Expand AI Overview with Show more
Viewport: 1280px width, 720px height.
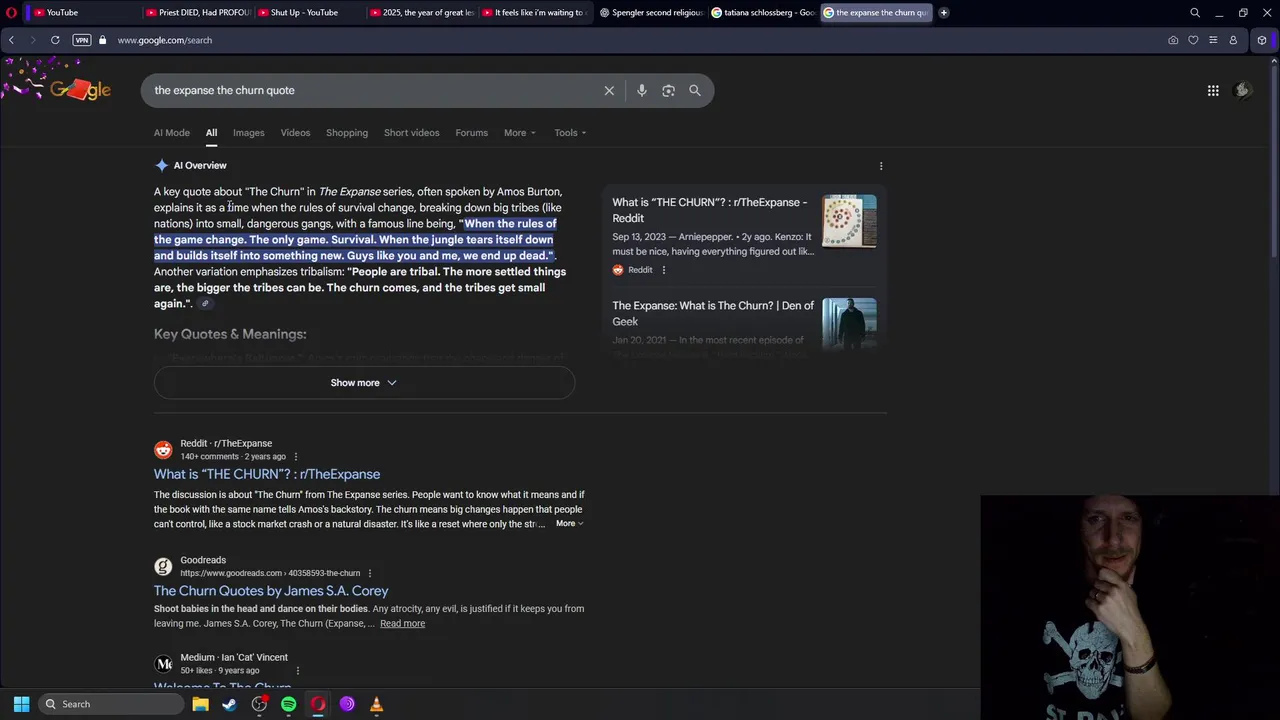coord(364,383)
